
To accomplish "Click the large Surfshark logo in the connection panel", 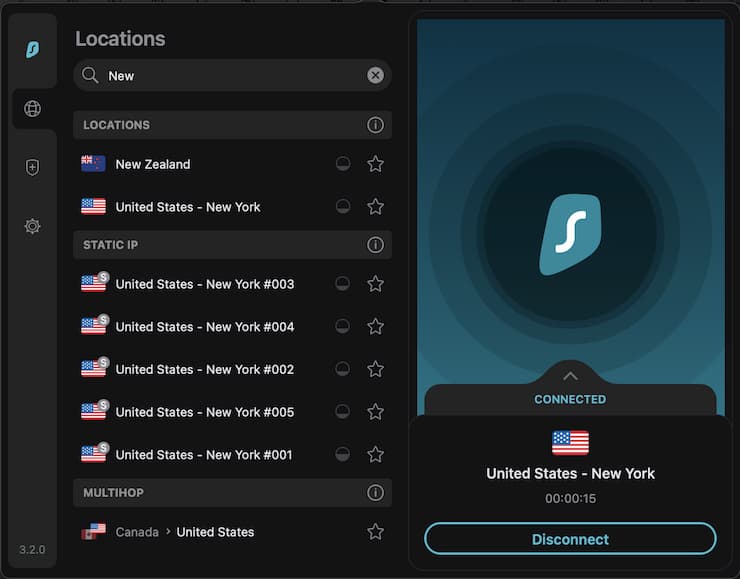I will pyautogui.click(x=571, y=235).
